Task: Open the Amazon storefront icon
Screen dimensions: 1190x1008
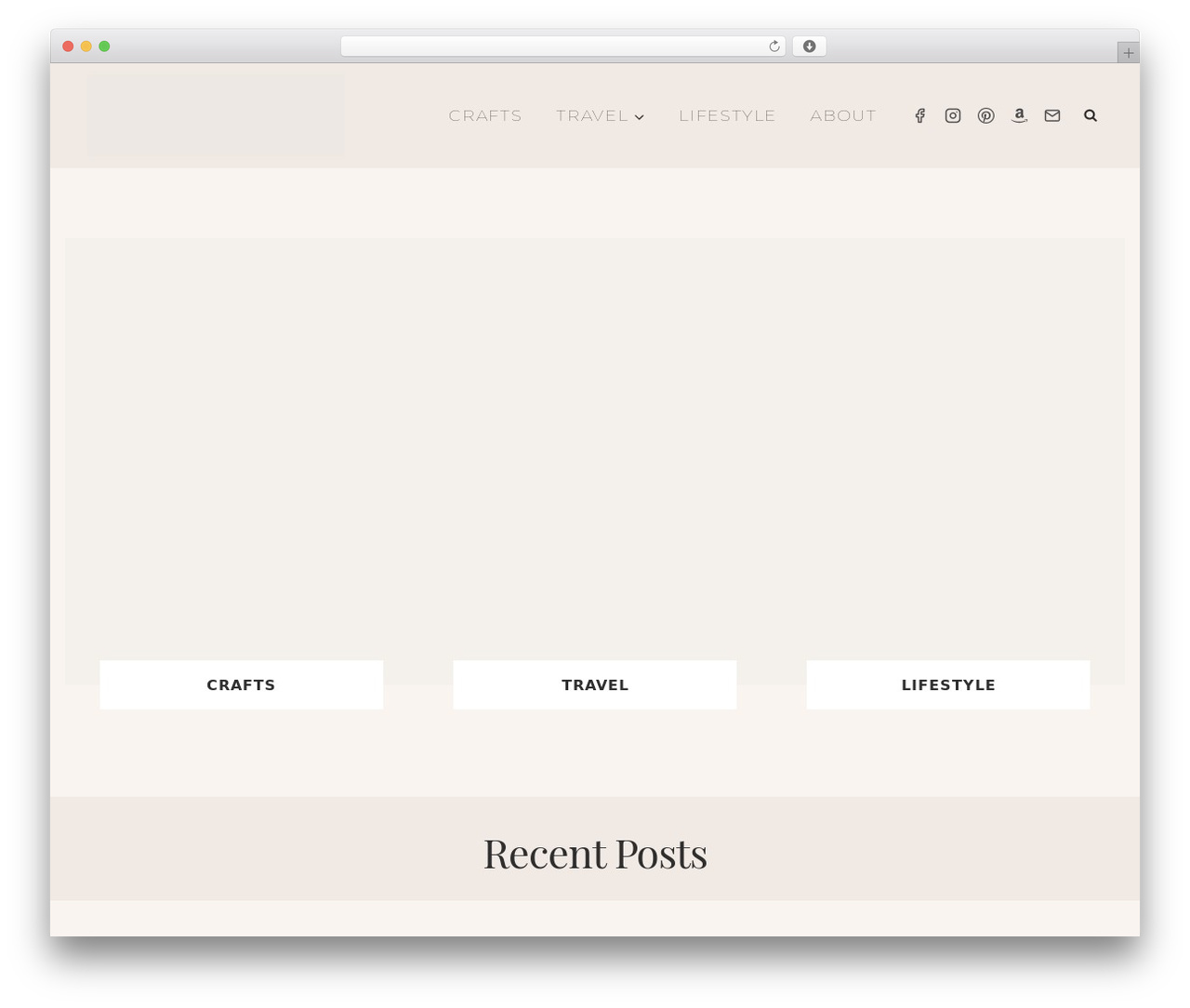Action: click(x=1020, y=115)
